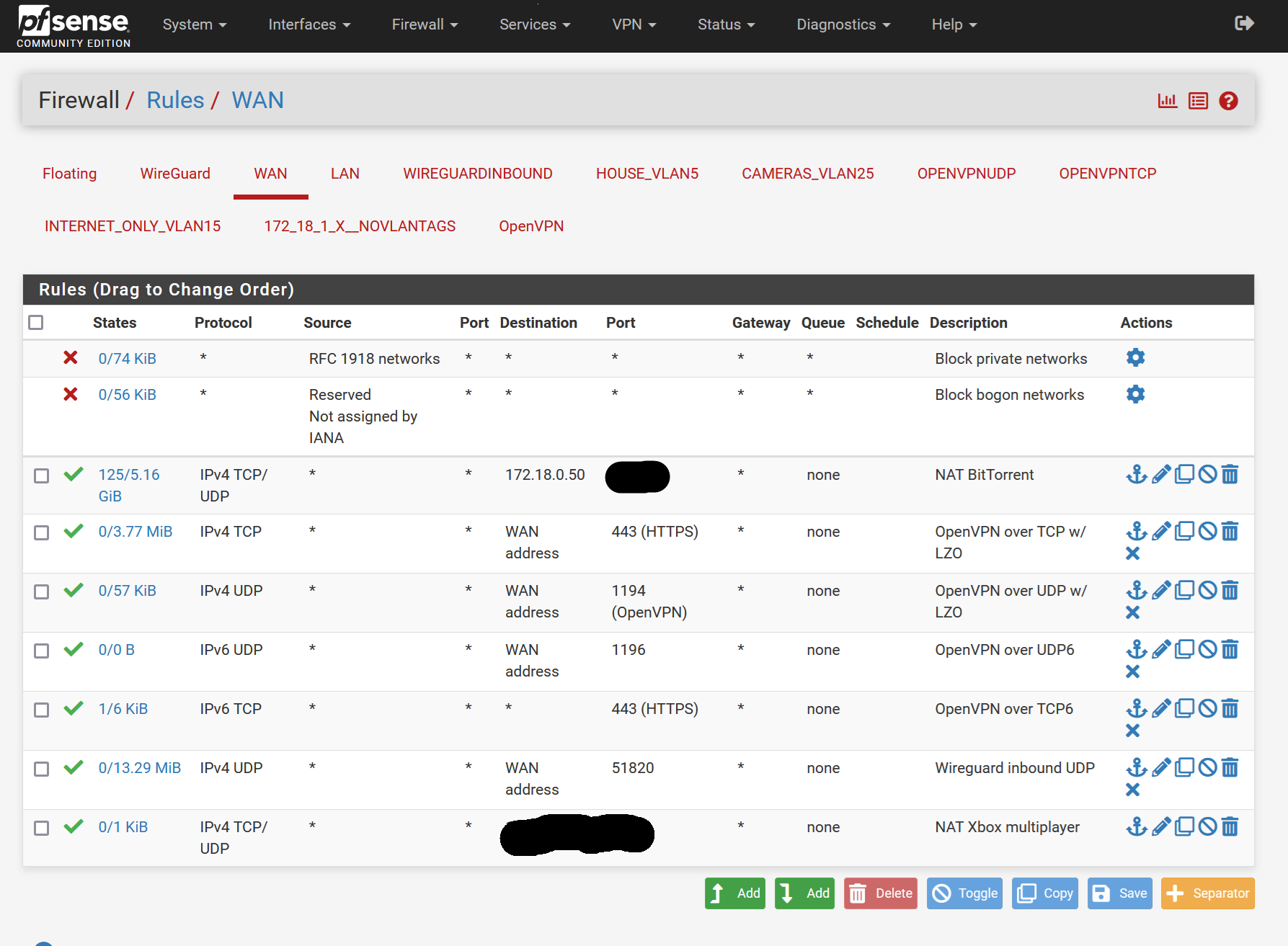Tick the Wireguard inbound UDP rule checkbox
The width and height of the screenshot is (1288, 946).
42,769
